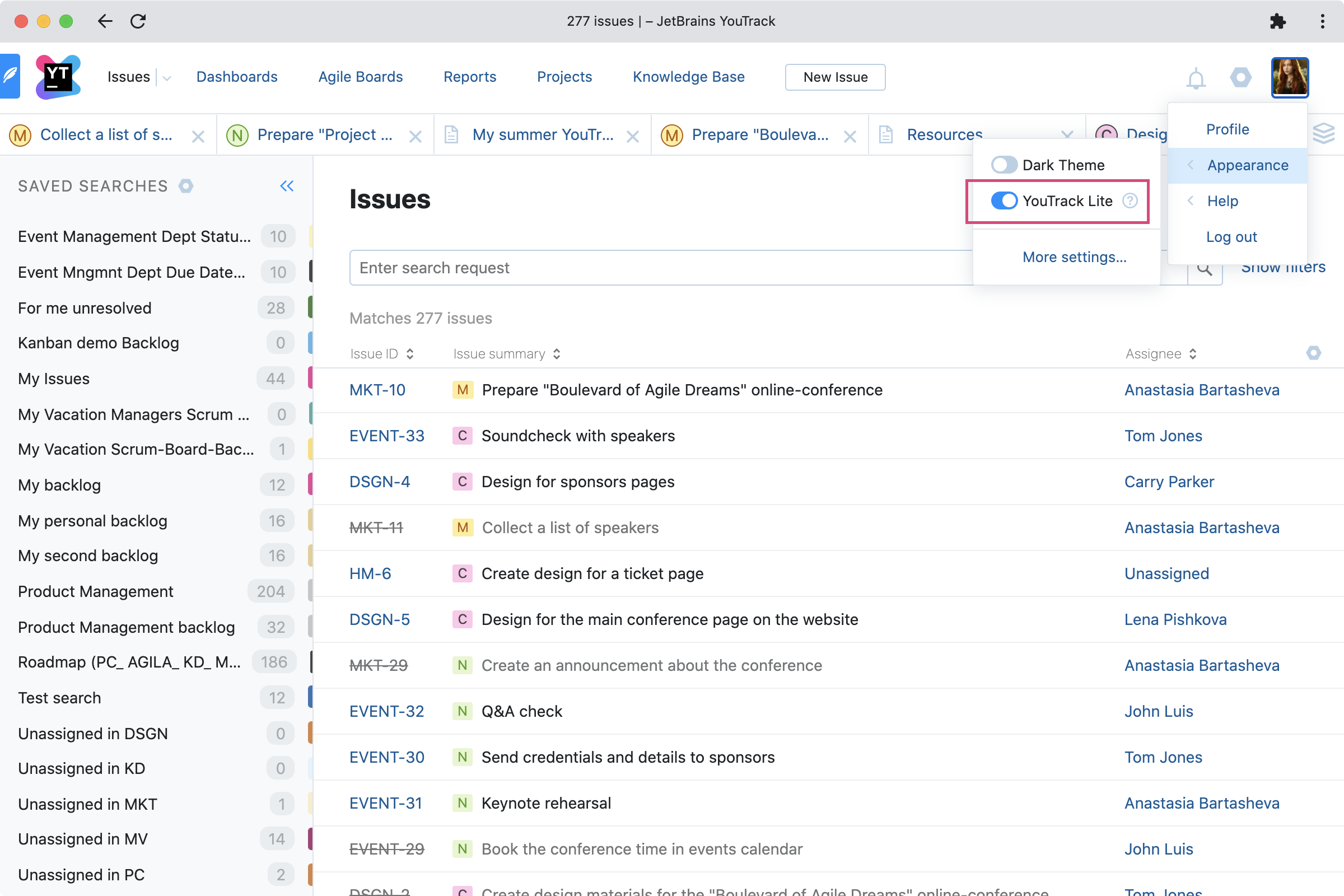Viewport: 1344px width, 896px height.
Task: Open issue EVENT-33 link
Action: [x=386, y=436]
